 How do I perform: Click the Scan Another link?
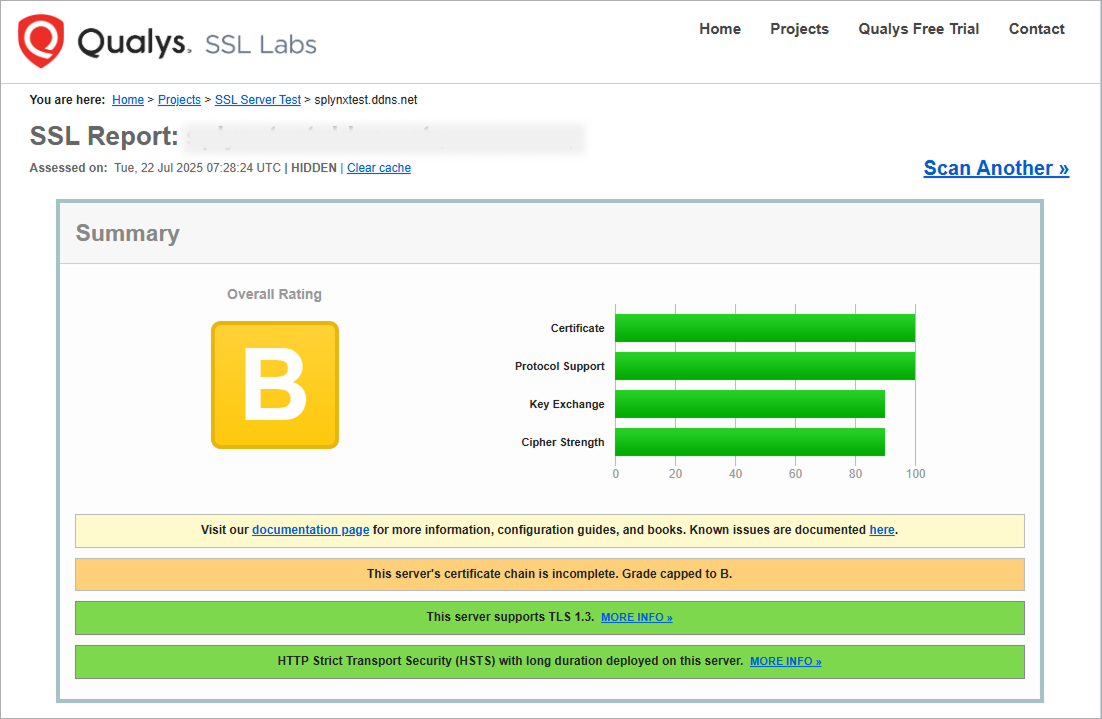point(996,168)
